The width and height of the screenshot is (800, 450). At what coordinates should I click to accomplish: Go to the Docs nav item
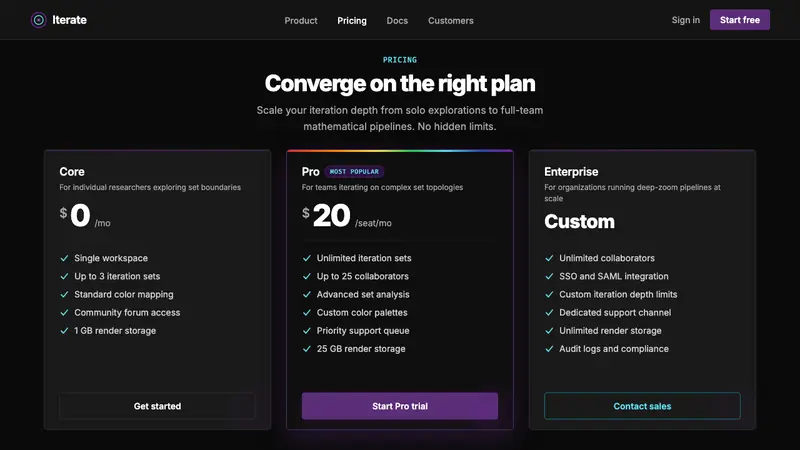coord(397,20)
